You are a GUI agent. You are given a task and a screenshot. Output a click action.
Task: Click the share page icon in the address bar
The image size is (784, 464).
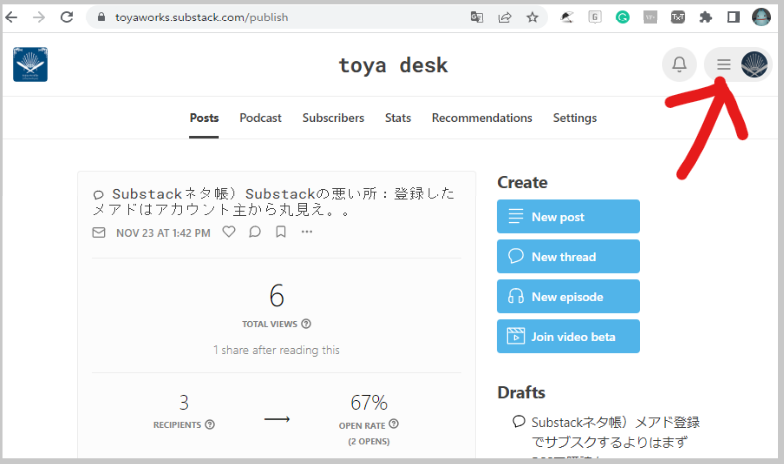coord(504,18)
